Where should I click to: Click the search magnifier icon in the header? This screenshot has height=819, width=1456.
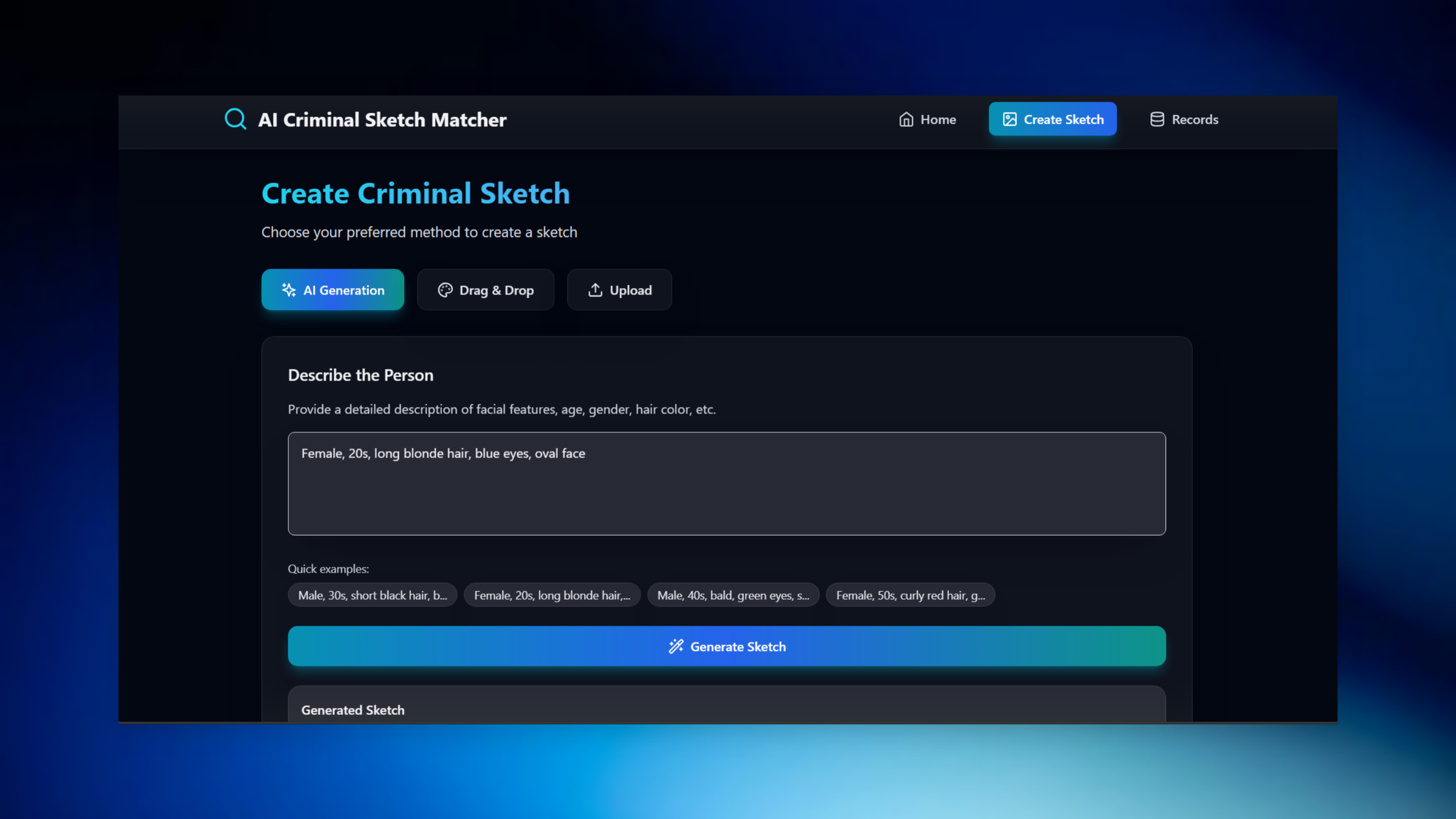(236, 119)
